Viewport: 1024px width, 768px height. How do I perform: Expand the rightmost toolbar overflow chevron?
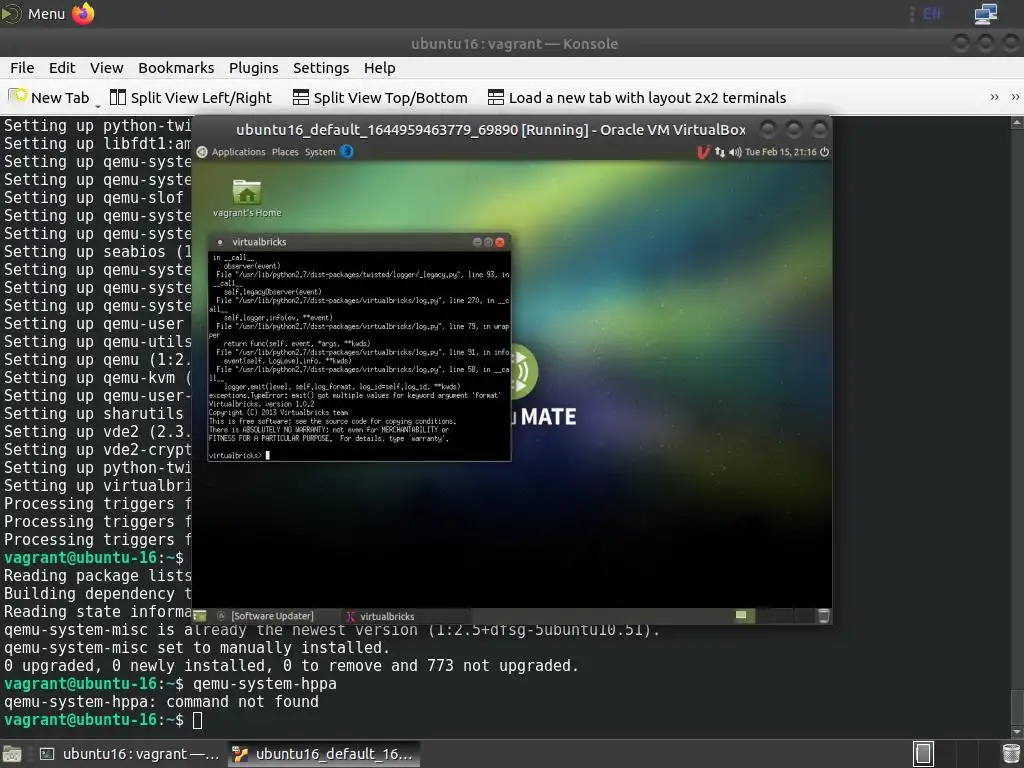click(1015, 97)
